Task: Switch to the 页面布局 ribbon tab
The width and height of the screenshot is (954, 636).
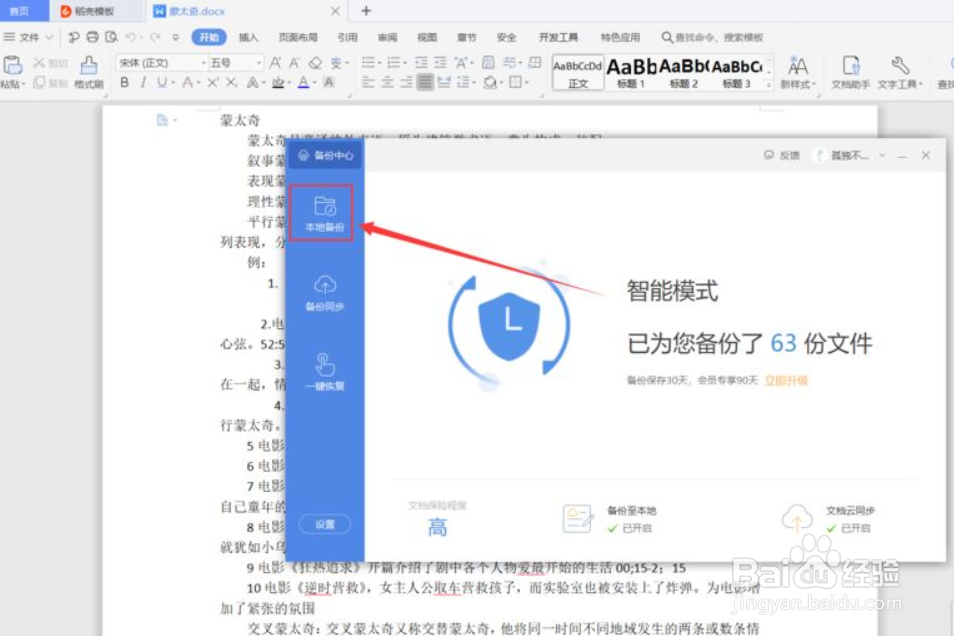Action: pos(298,37)
